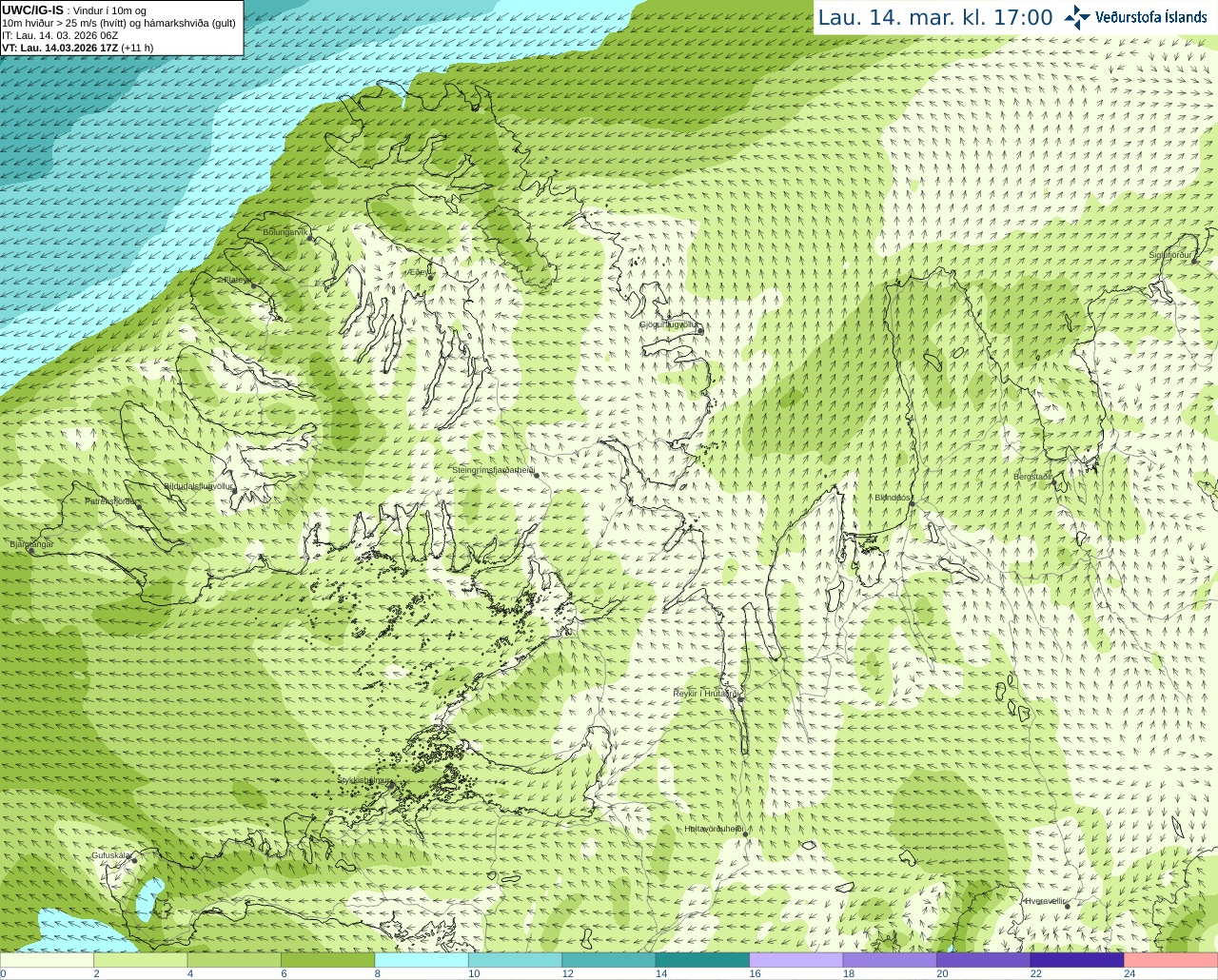
Task: Click the Bergstaðir station label
Action: click(1033, 477)
